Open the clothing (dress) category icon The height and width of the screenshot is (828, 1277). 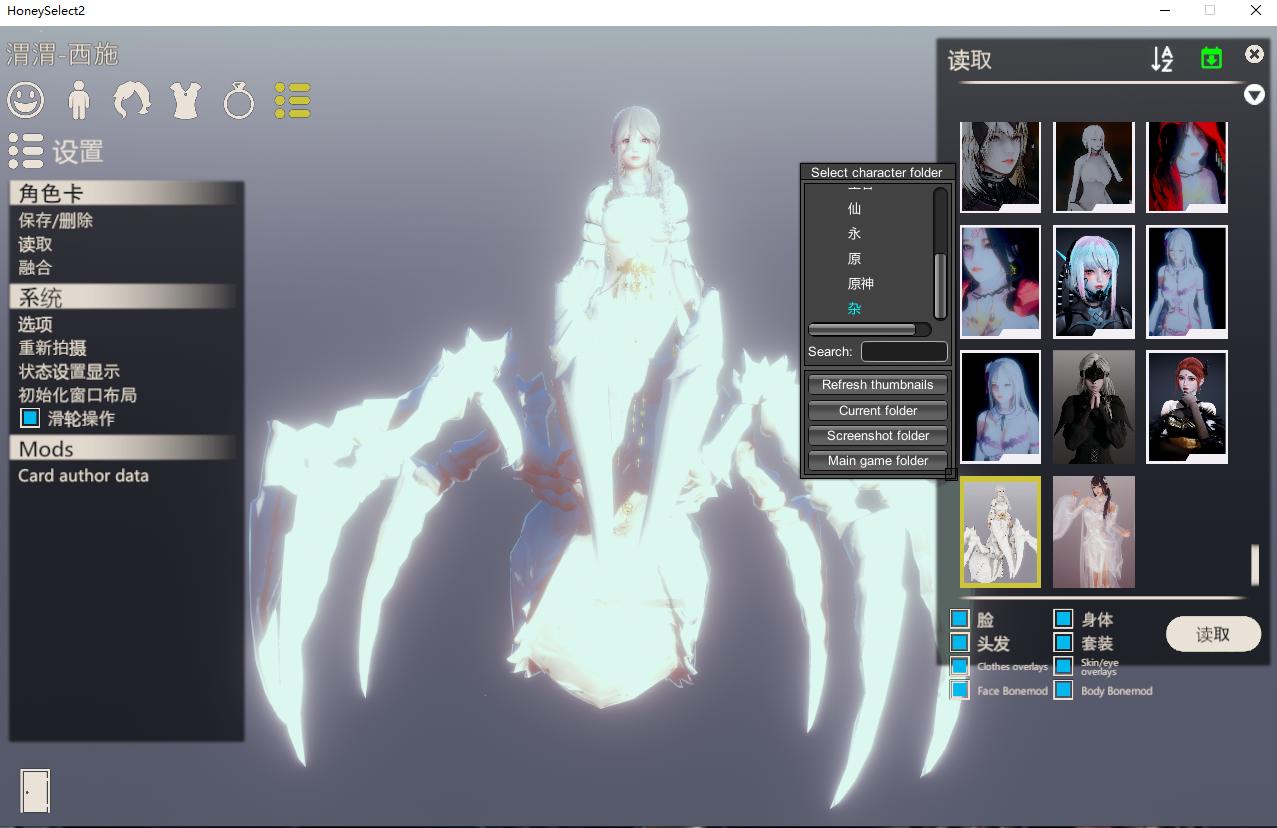pyautogui.click(x=185, y=100)
